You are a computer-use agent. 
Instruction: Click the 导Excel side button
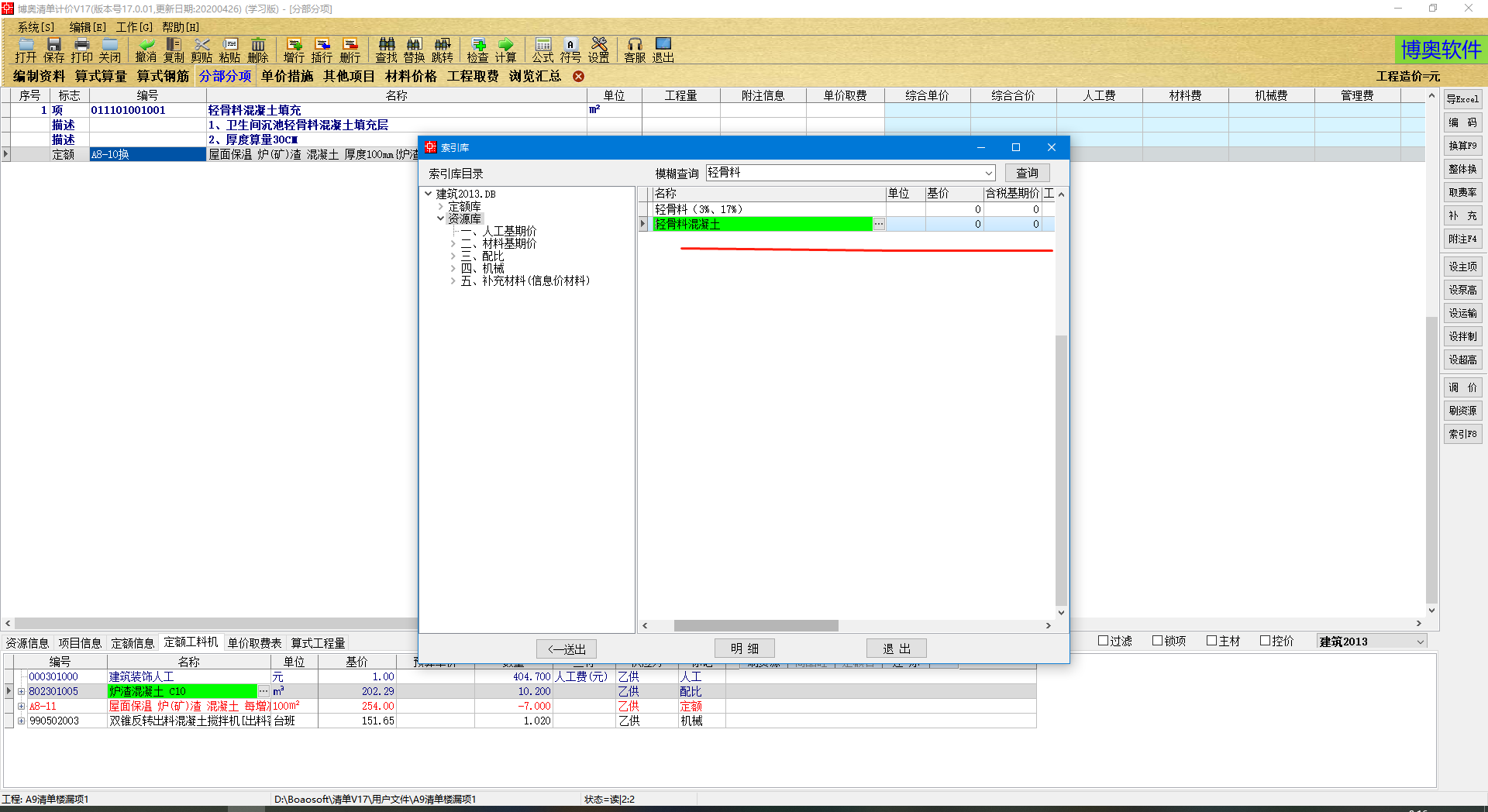coord(1462,99)
